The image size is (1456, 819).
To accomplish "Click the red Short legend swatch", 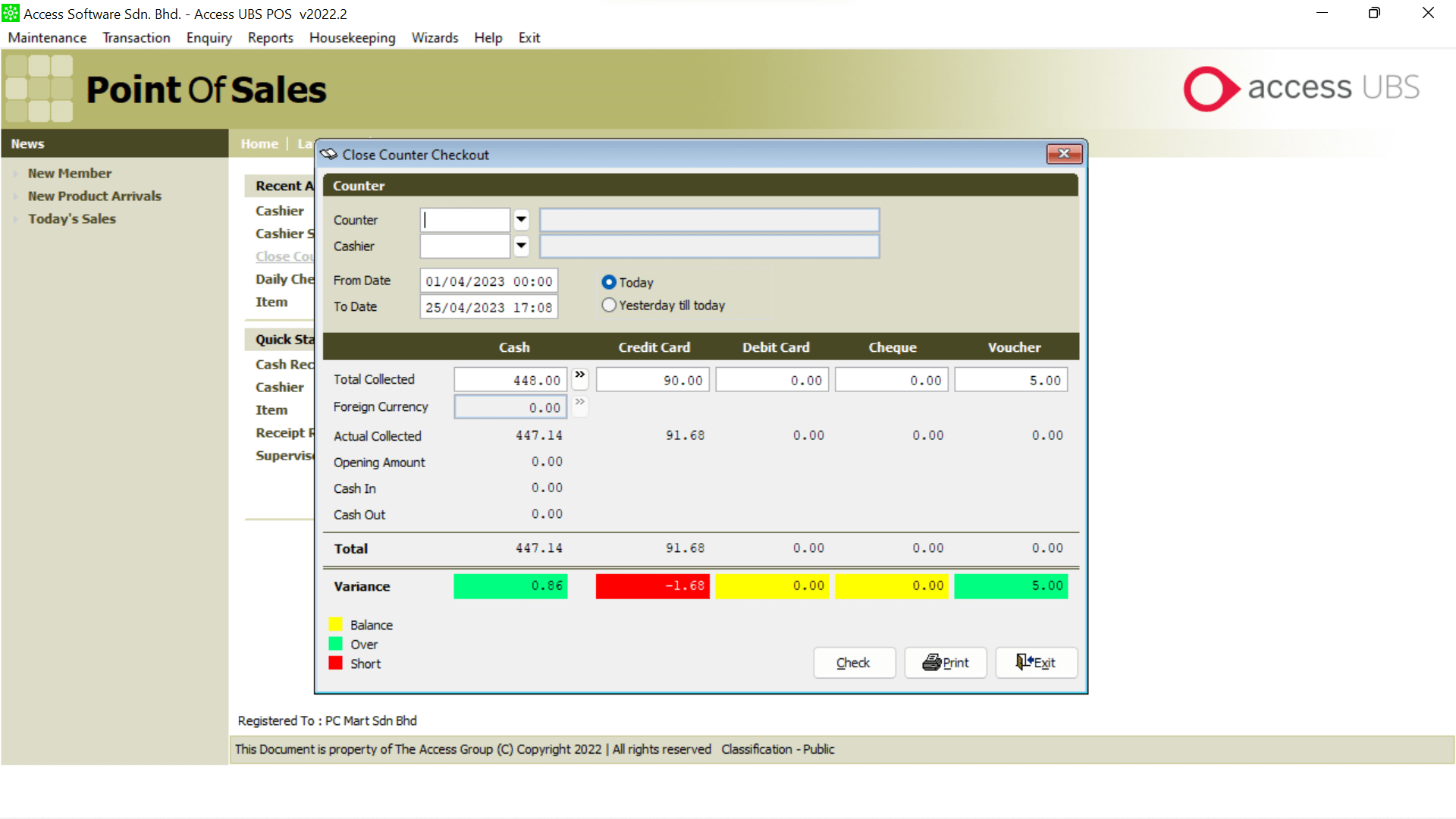I will point(336,664).
